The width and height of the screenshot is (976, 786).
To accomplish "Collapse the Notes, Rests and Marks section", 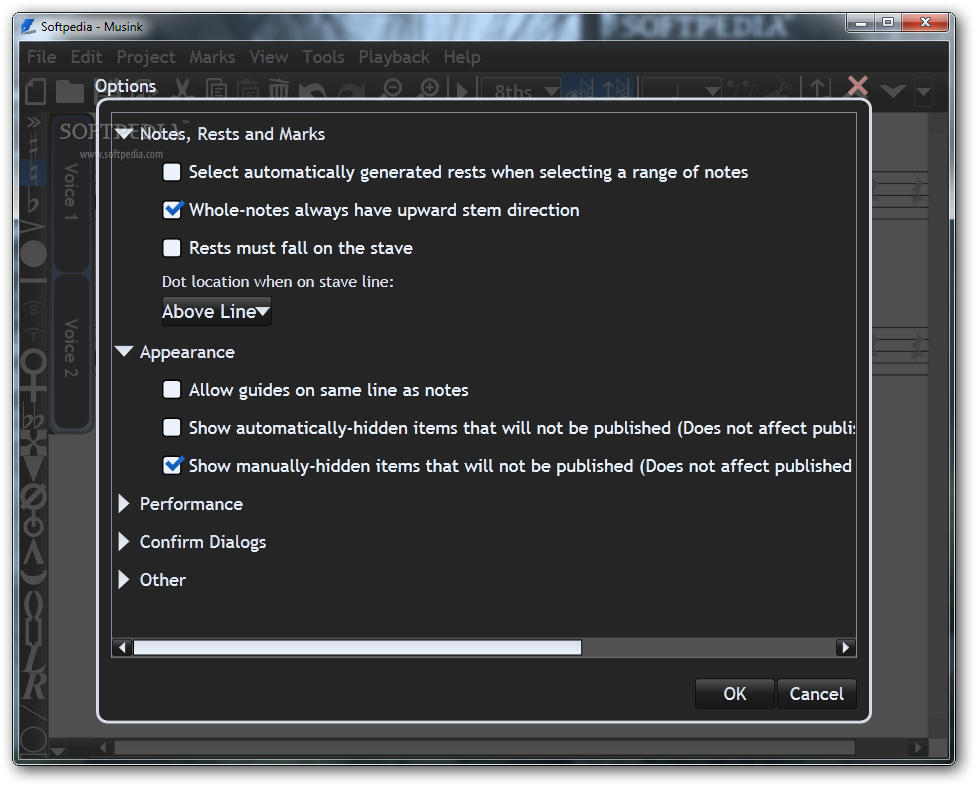I will coord(124,133).
